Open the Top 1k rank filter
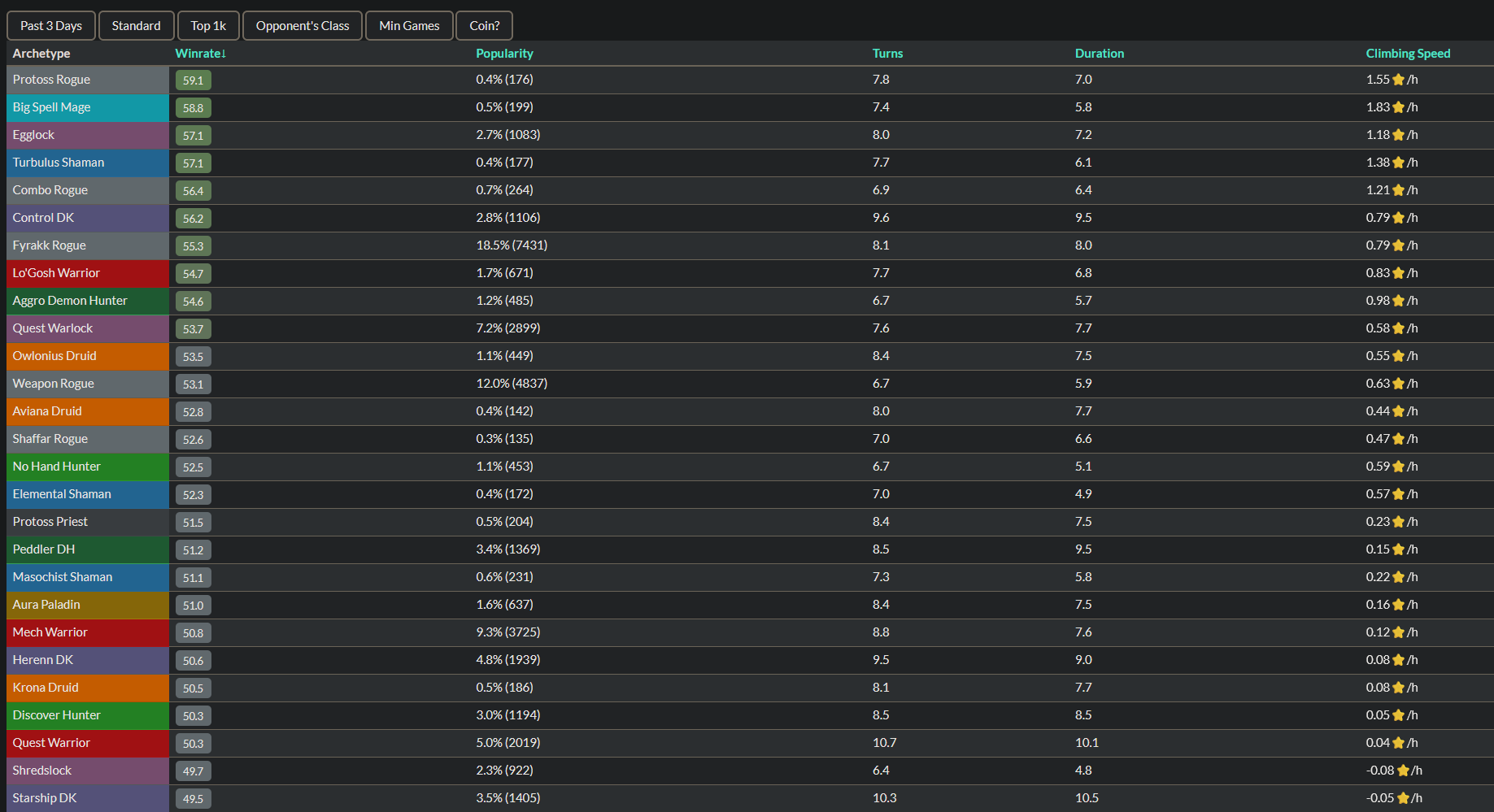 click(208, 26)
